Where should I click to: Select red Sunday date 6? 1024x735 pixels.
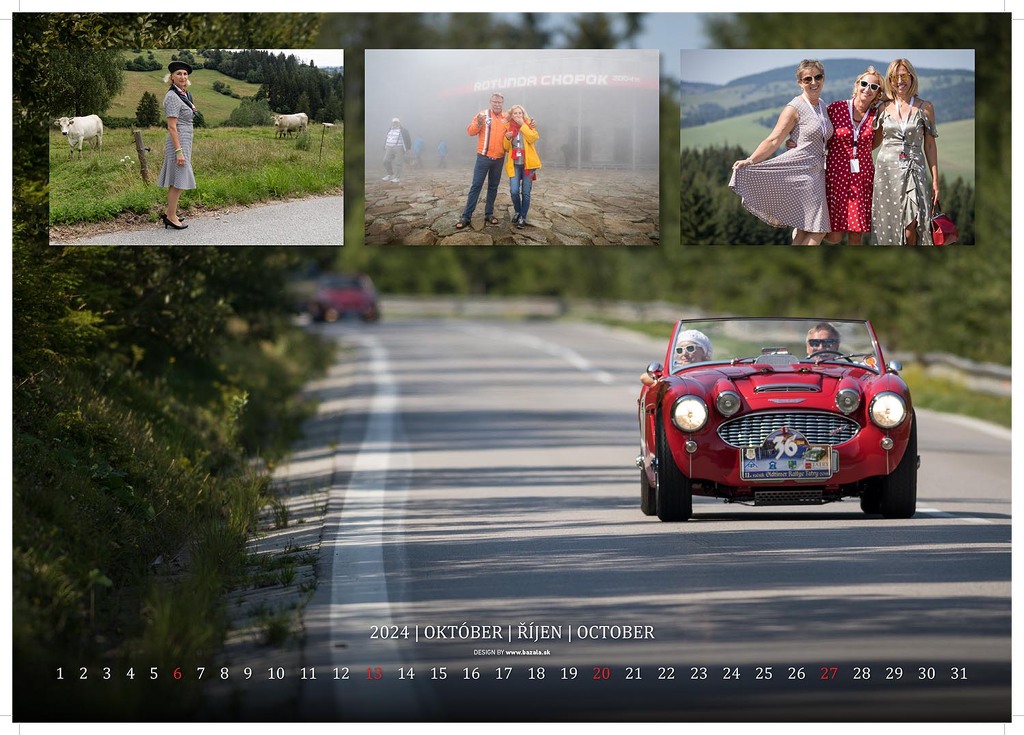click(x=177, y=674)
